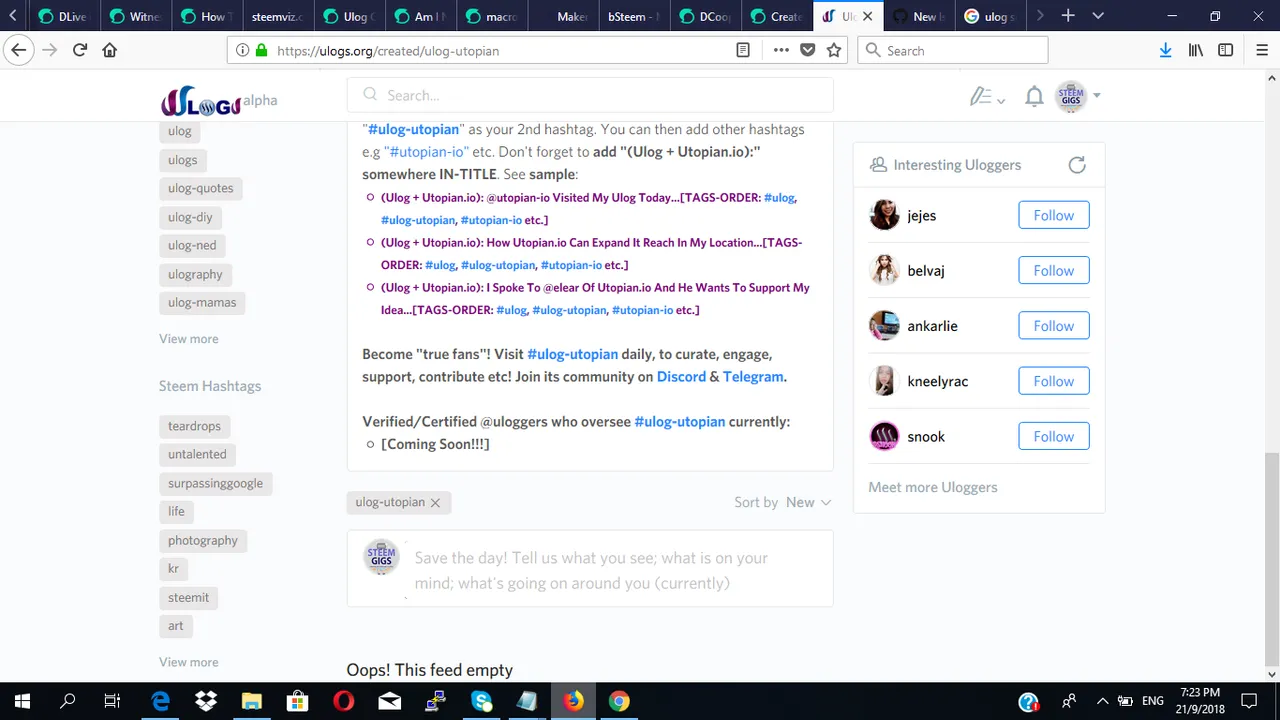1280x720 pixels.
Task: Show site information for ulogs.org
Action: click(242, 50)
